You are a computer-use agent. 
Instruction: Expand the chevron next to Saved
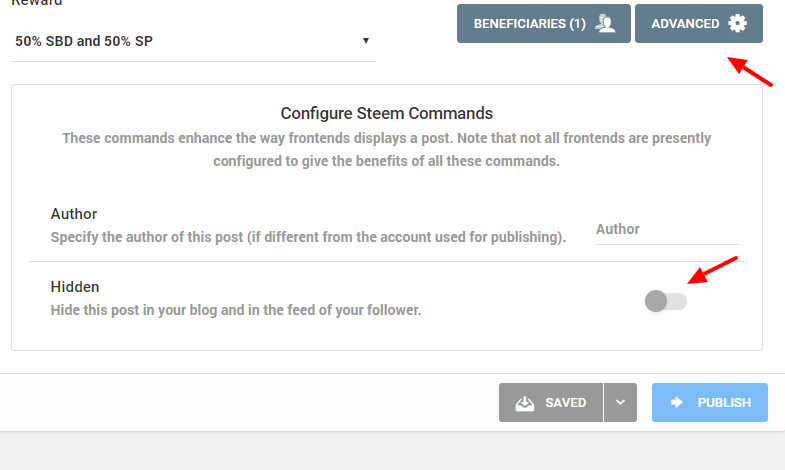click(x=620, y=403)
